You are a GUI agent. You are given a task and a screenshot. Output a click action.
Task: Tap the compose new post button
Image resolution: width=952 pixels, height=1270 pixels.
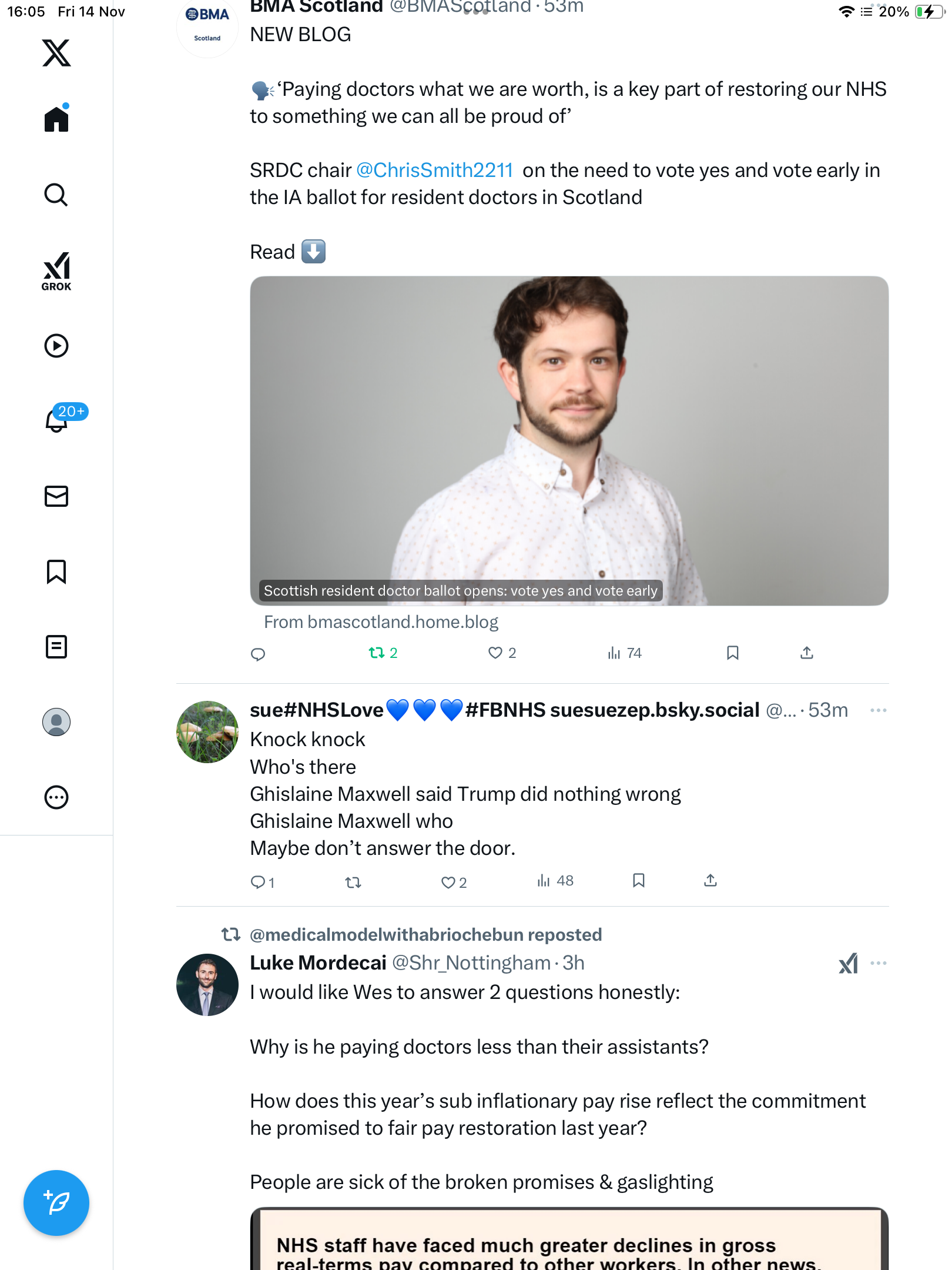(56, 1203)
